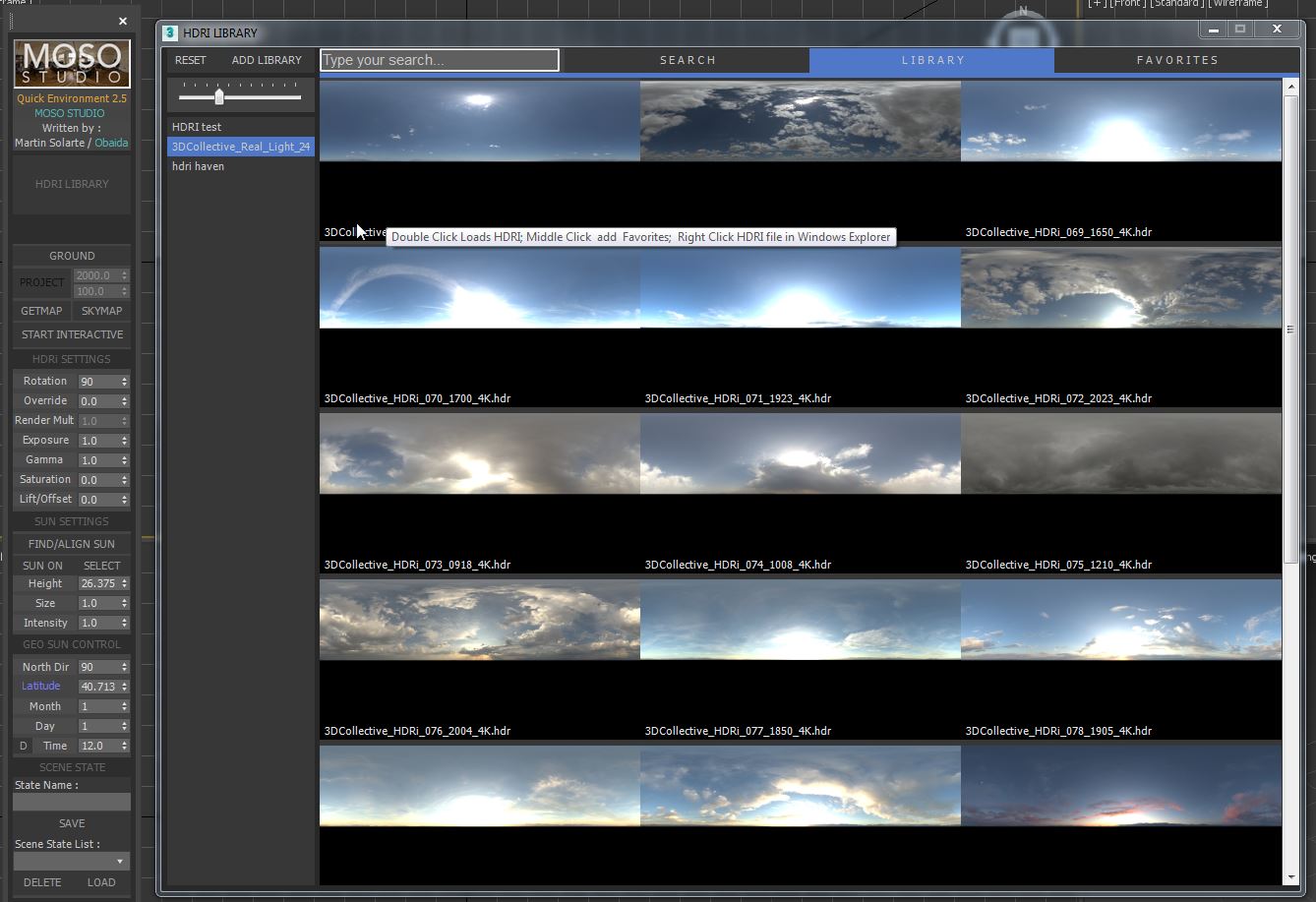Screen dimensions: 1316x902
Task: Click the MOSO Studio logo image
Action: [72, 64]
